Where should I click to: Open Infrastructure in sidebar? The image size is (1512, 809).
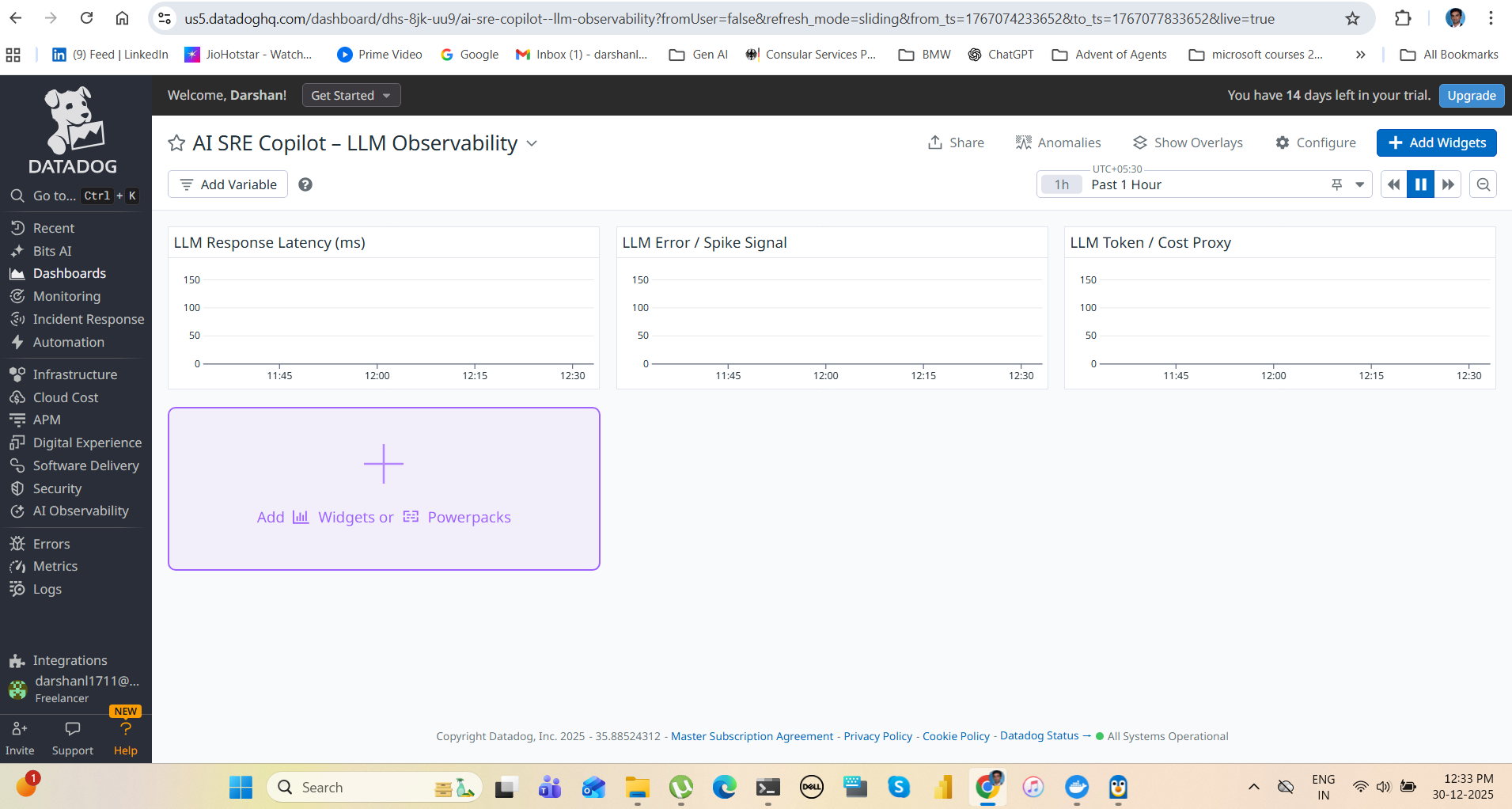click(x=74, y=374)
